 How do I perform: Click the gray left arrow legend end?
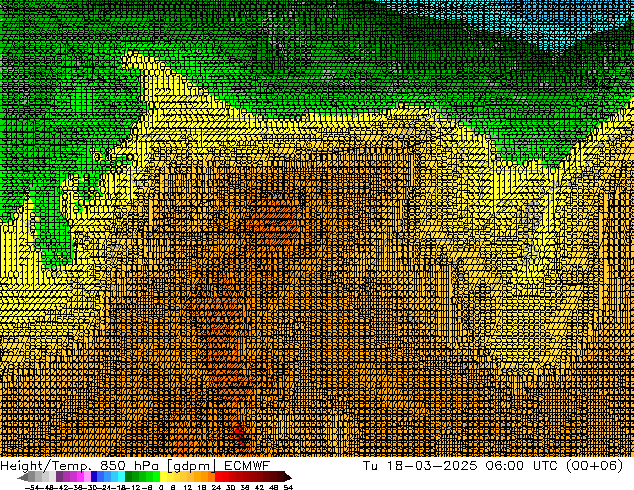click(23, 477)
